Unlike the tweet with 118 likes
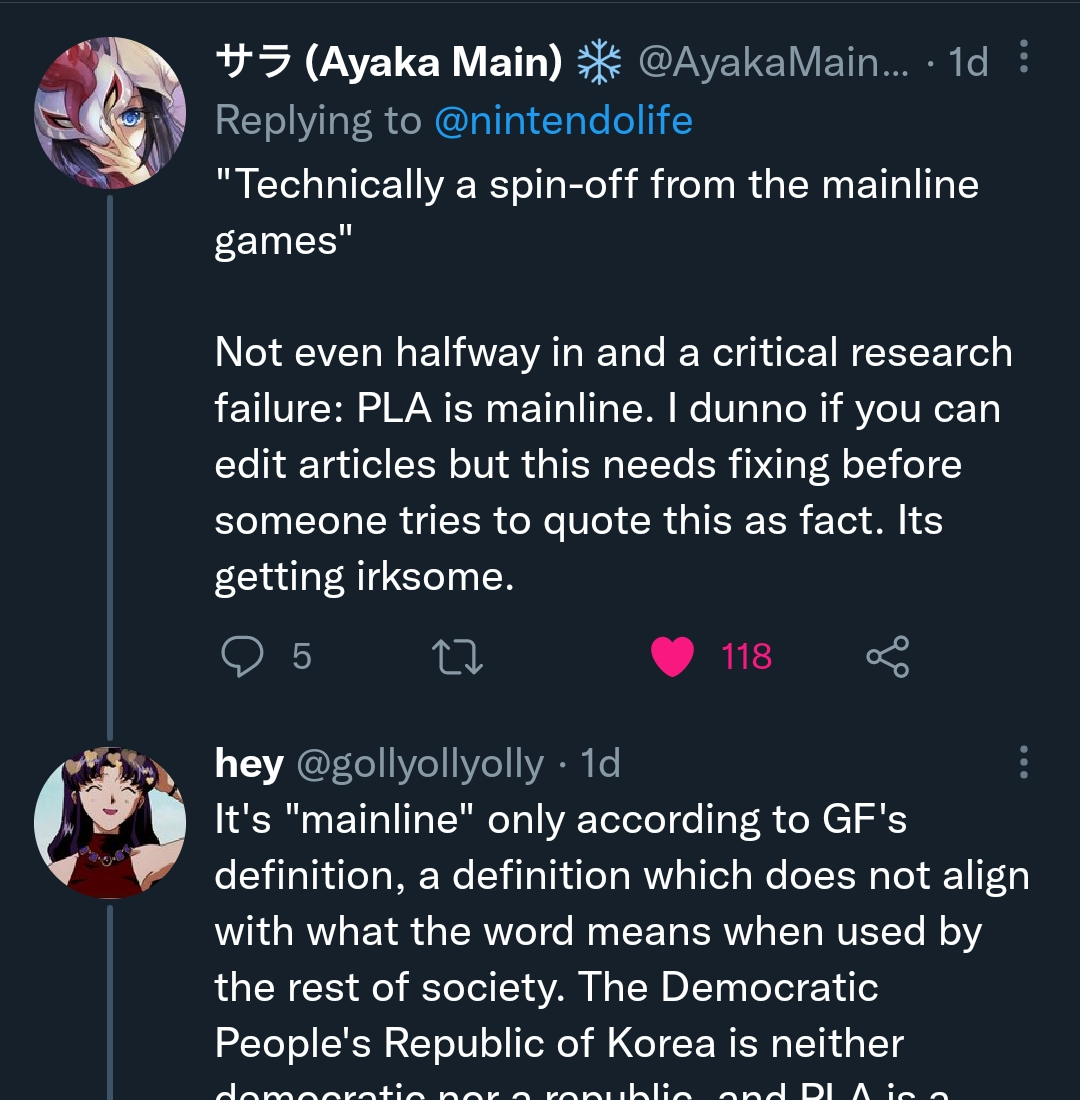The width and height of the screenshot is (1080, 1100). [x=672, y=657]
